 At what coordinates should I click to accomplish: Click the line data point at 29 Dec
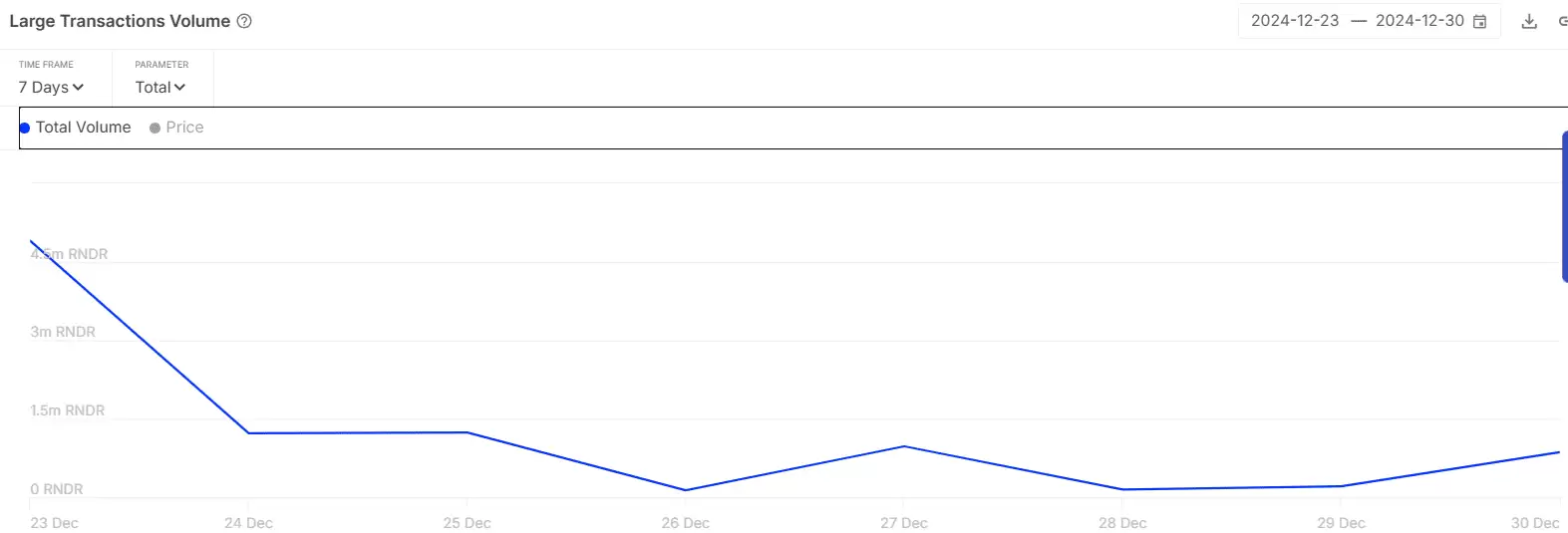click(1342, 486)
